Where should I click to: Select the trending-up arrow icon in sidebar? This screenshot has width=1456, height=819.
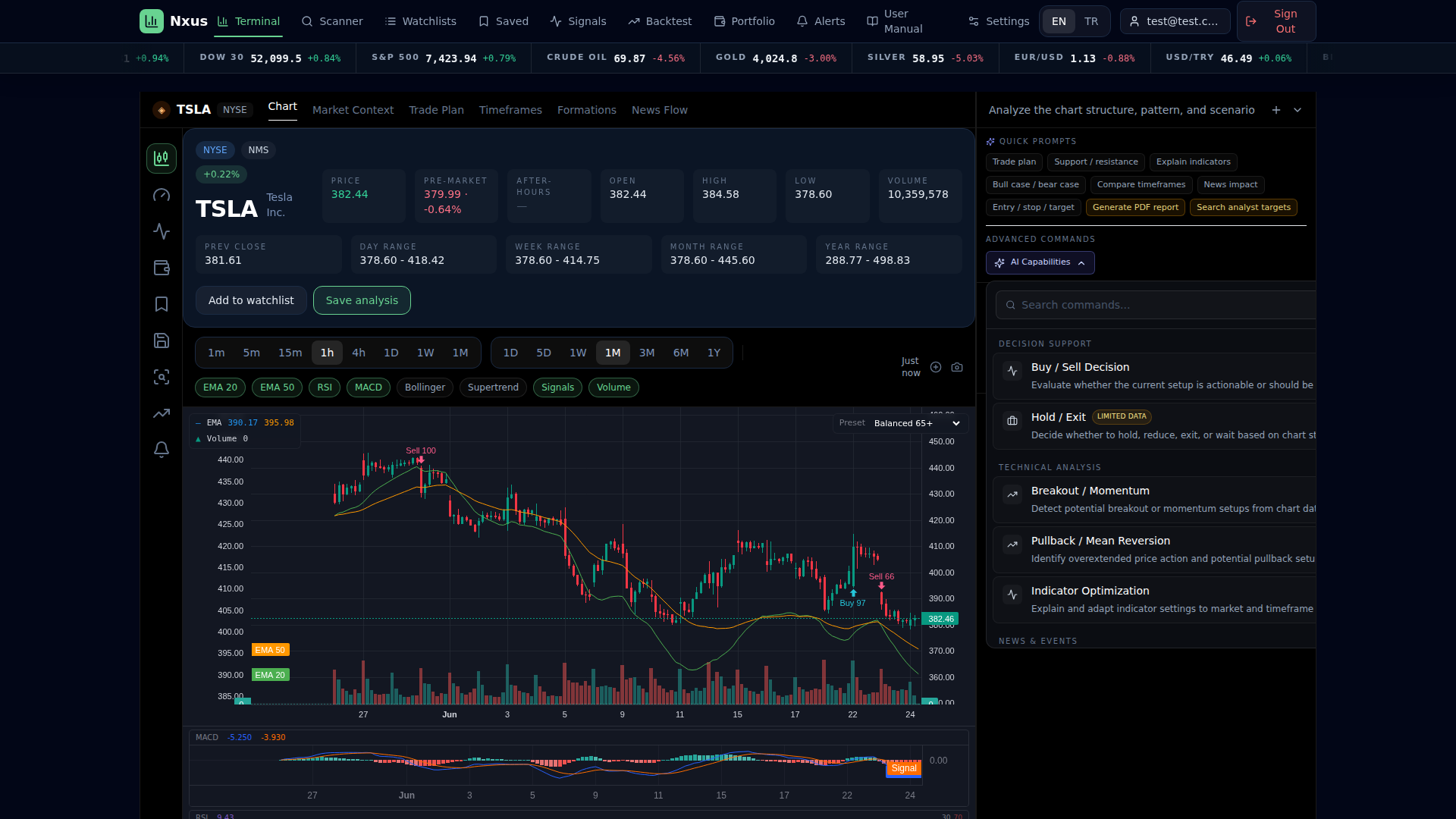tap(162, 413)
